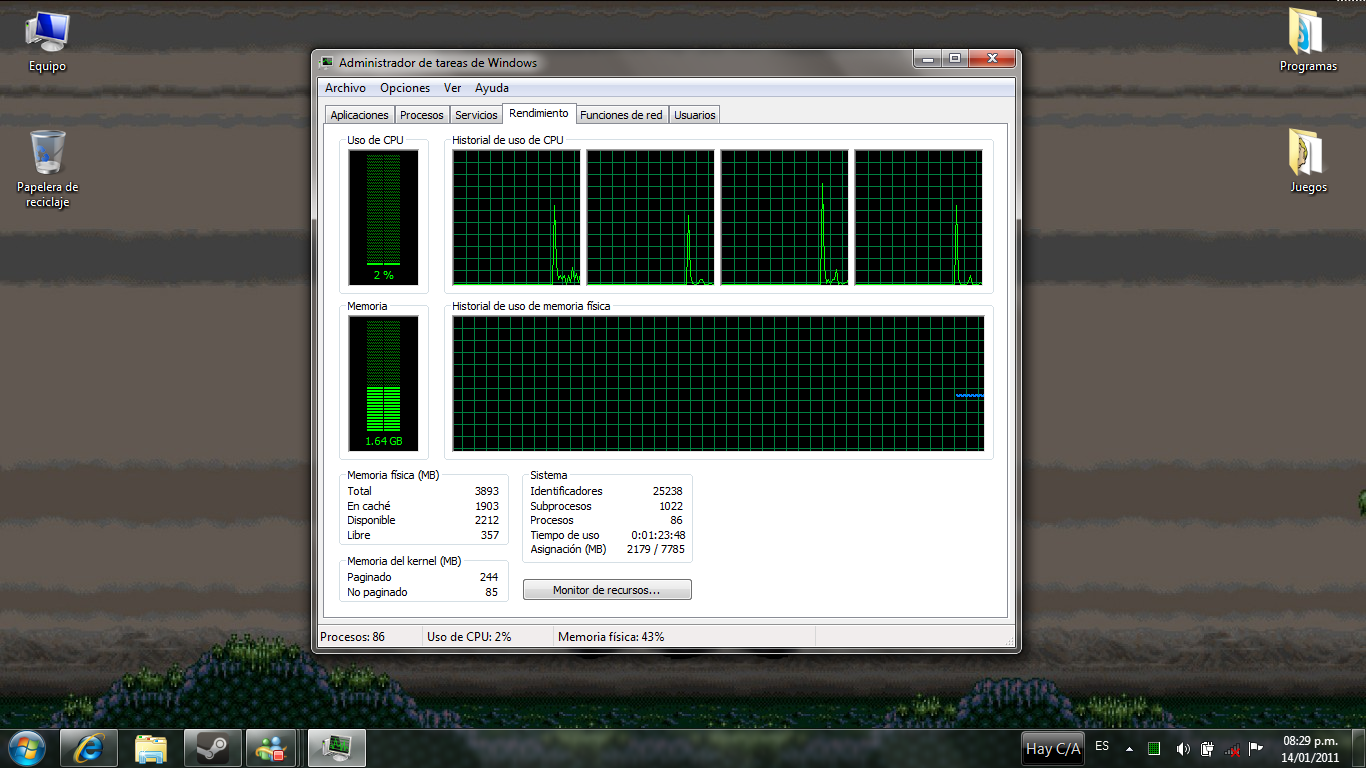Image resolution: width=1366 pixels, height=768 pixels.
Task: Click the Disponible value 2212
Action: click(x=486, y=520)
